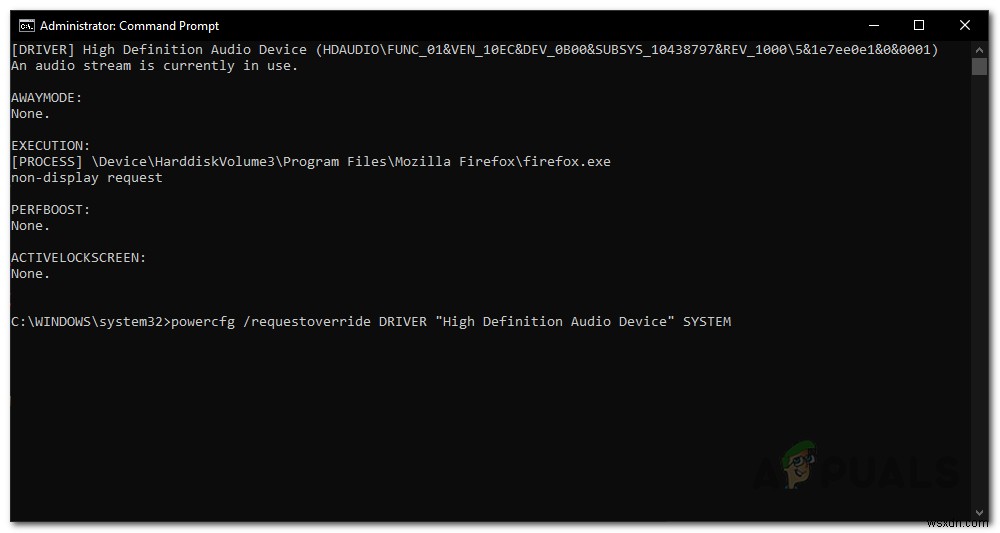Click the 'Administrator: Command Prompt' title text

[130, 26]
